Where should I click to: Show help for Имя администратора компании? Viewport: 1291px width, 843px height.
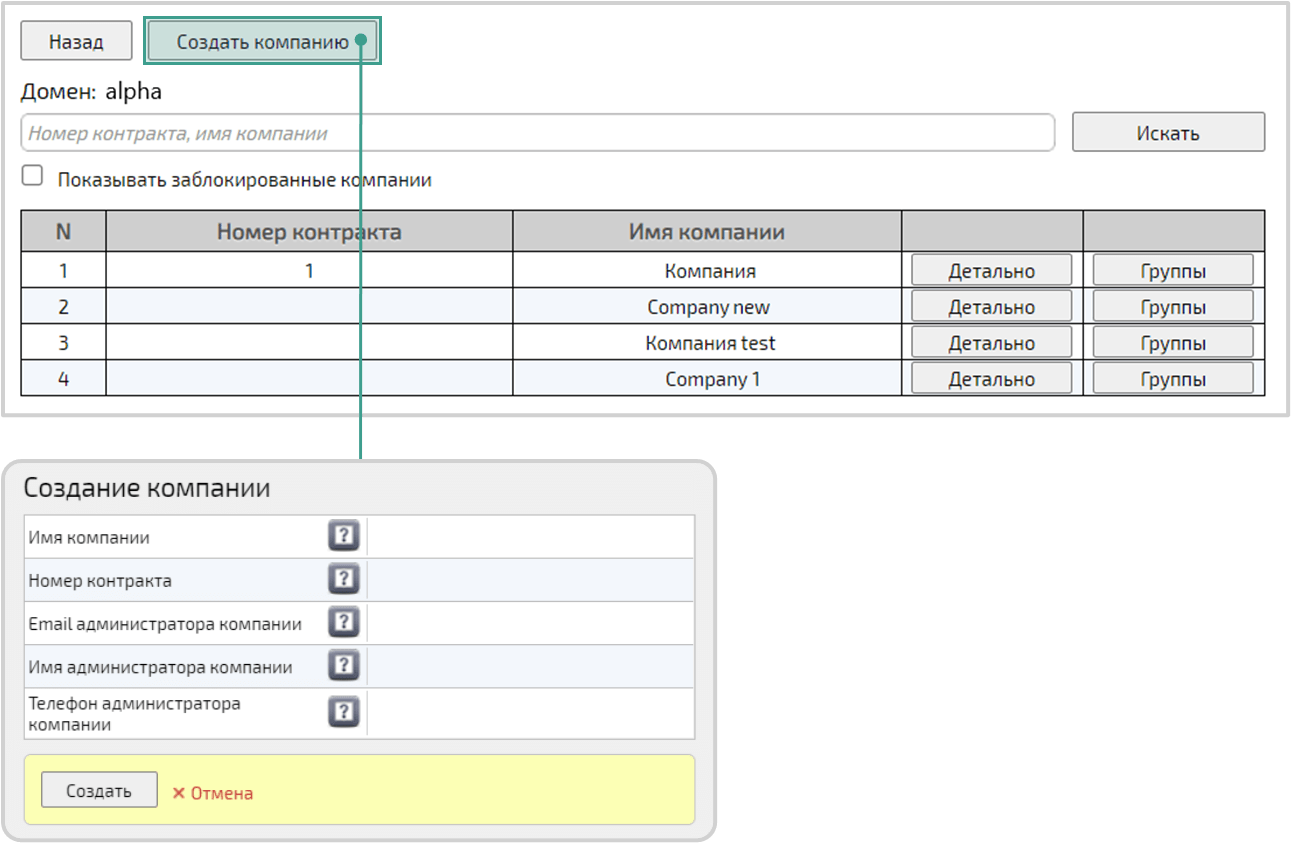tap(343, 666)
